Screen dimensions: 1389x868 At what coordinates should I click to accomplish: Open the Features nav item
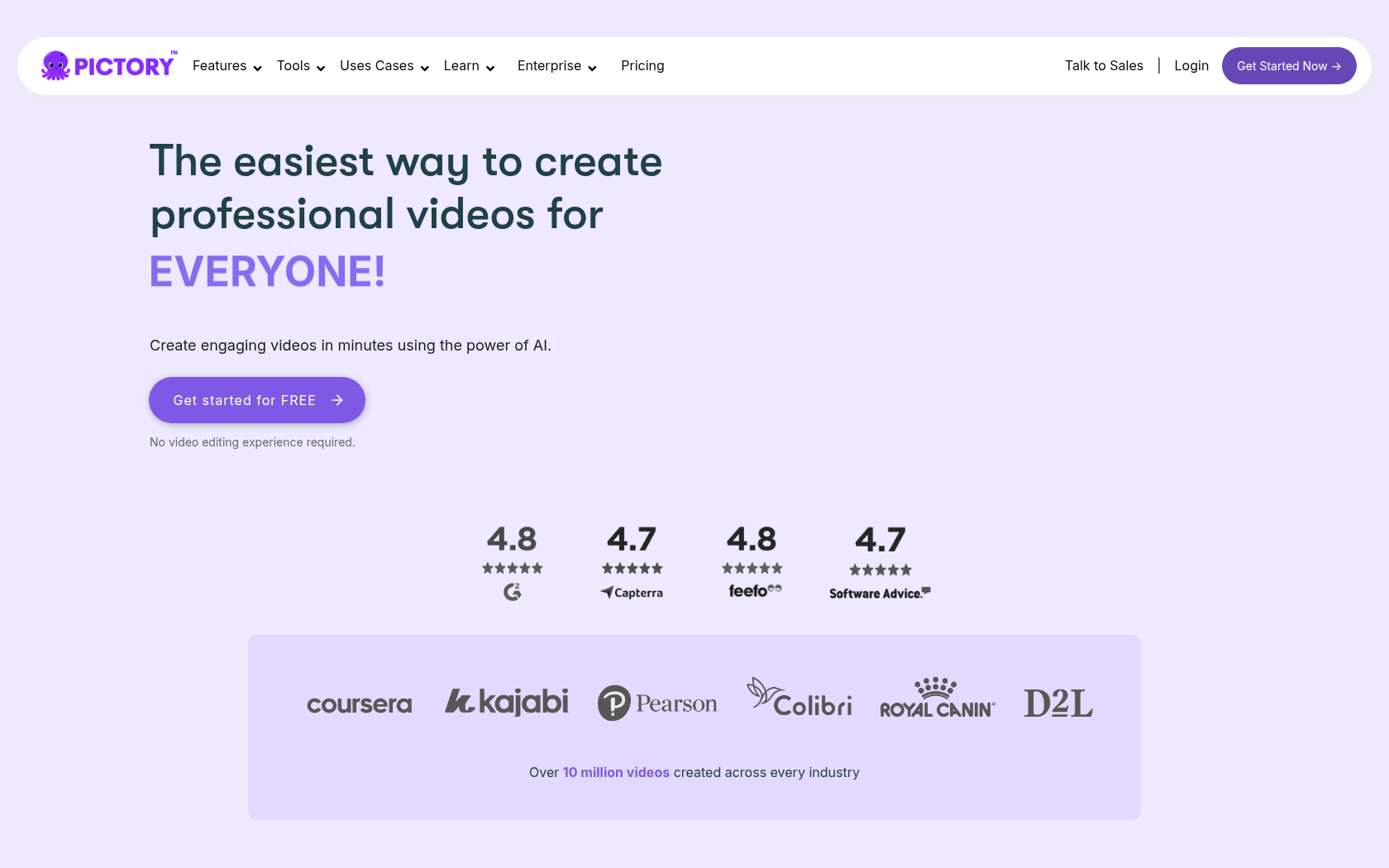click(x=219, y=65)
